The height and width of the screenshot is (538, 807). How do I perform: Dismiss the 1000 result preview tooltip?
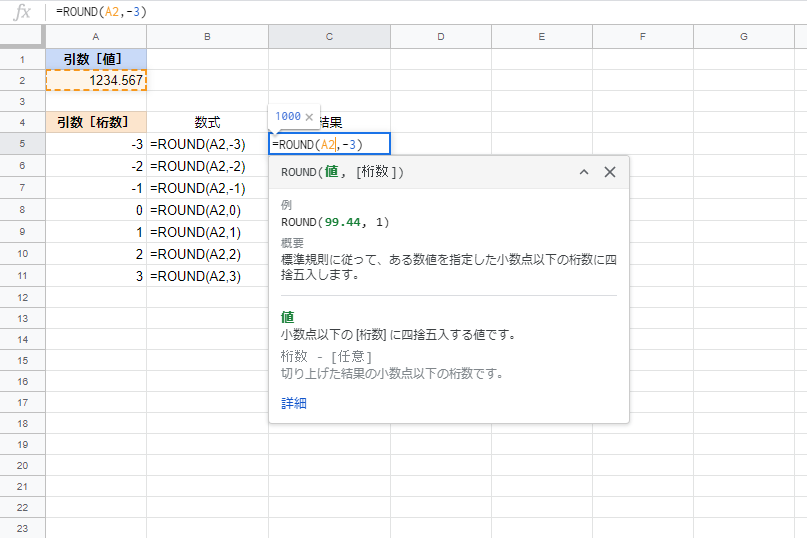[309, 117]
